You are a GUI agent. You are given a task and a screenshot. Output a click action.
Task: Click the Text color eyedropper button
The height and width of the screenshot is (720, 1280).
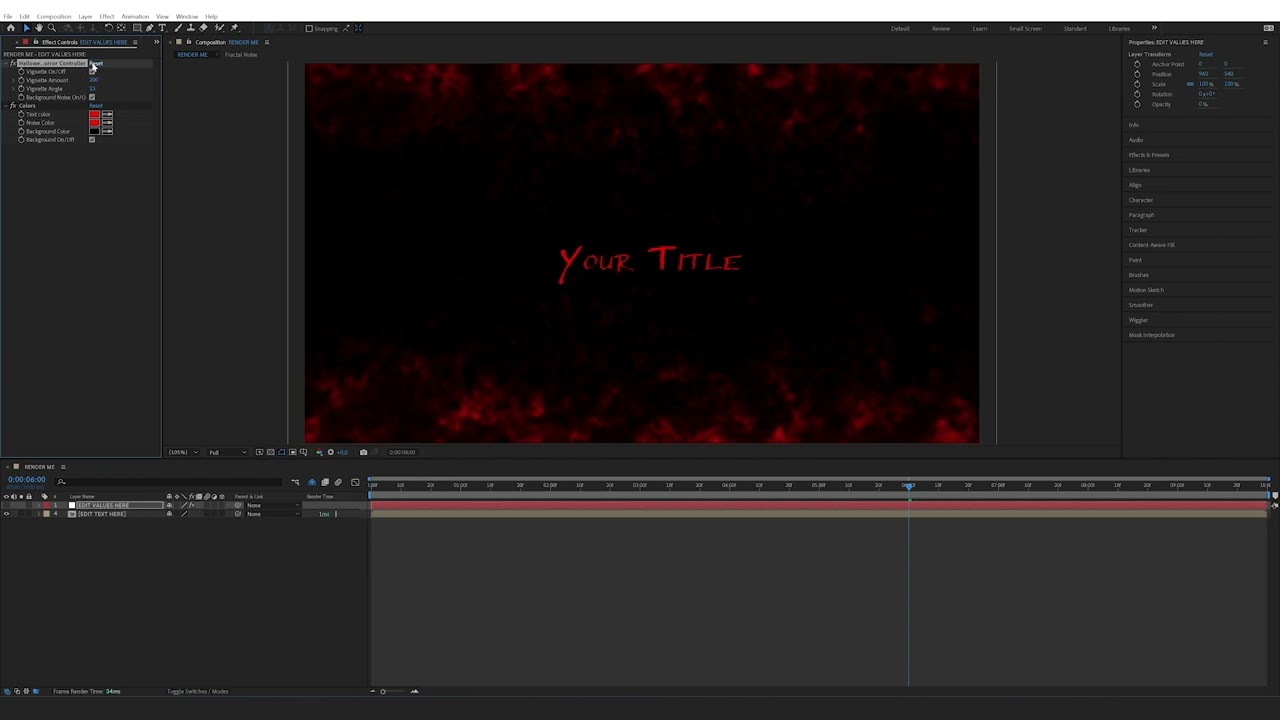(107, 114)
